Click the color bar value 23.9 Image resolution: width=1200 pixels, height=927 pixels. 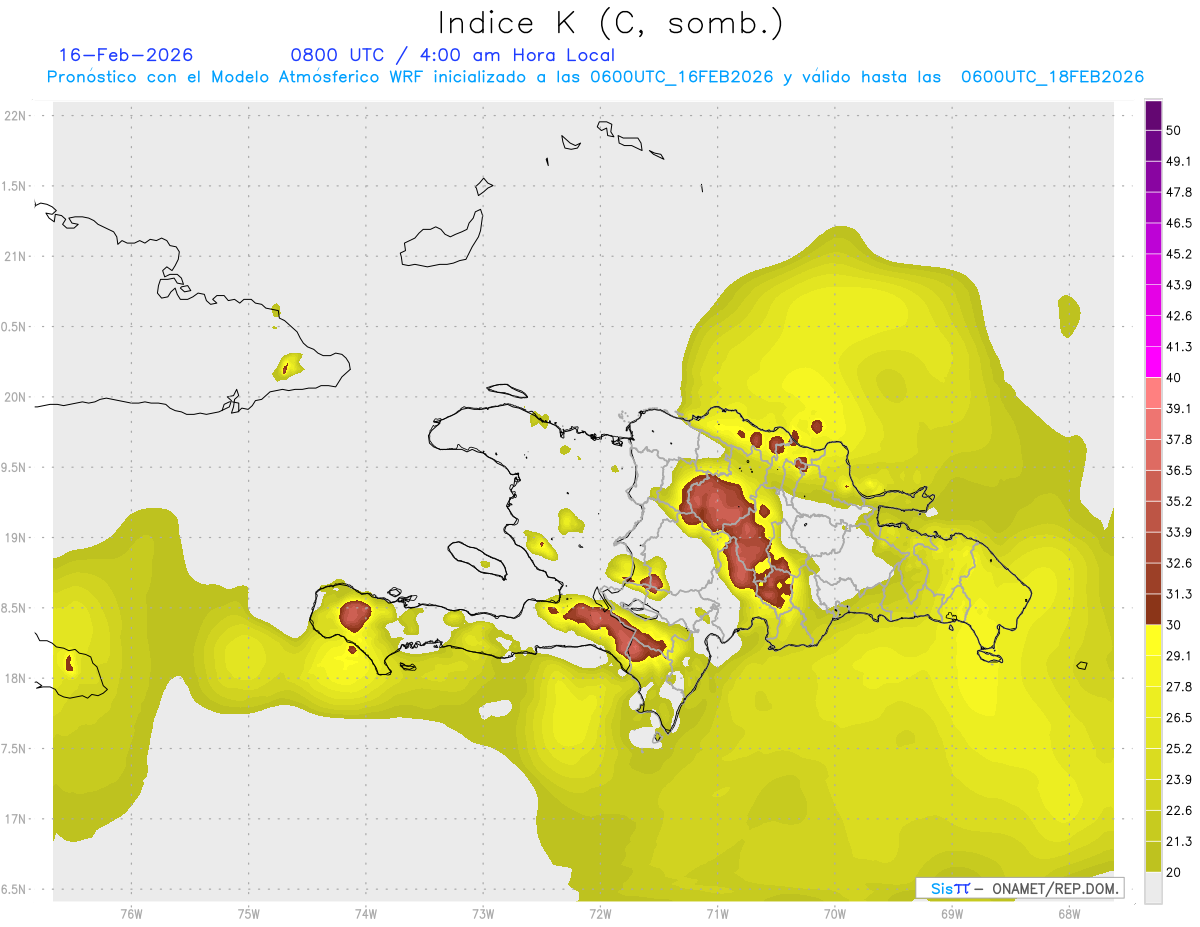pos(1179,780)
